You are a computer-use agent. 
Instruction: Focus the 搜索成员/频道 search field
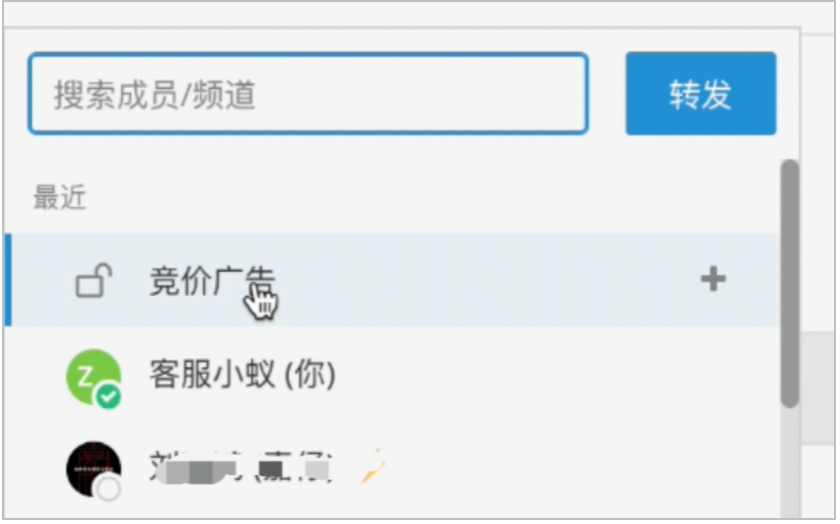pyautogui.click(x=309, y=94)
